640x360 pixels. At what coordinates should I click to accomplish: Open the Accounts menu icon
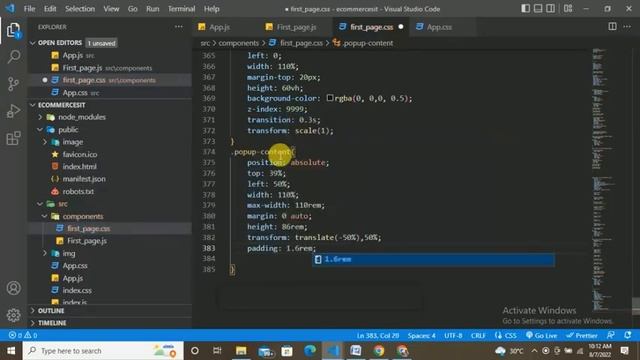[13, 288]
